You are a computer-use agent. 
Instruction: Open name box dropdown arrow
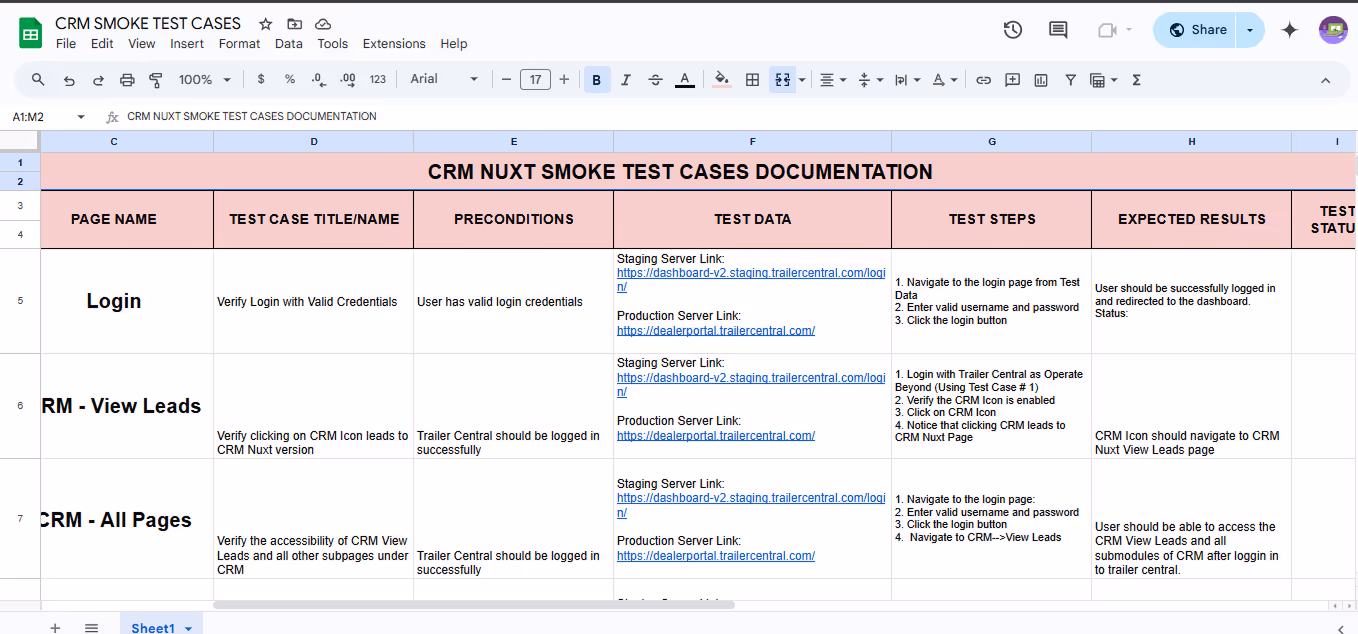click(81, 117)
